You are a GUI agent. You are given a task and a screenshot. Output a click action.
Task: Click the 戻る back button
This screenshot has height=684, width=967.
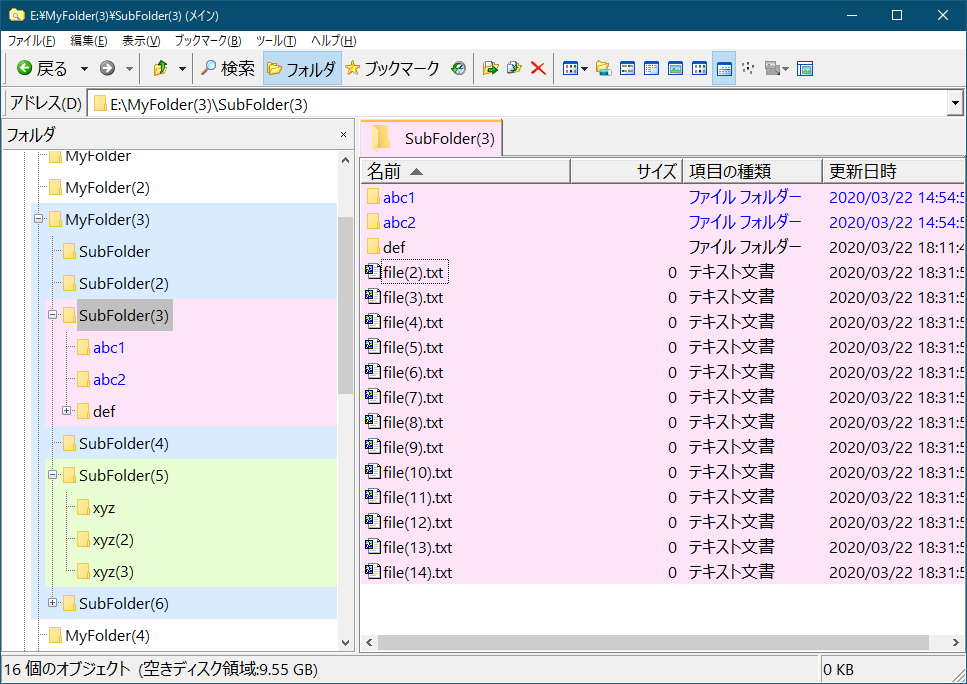(x=42, y=69)
